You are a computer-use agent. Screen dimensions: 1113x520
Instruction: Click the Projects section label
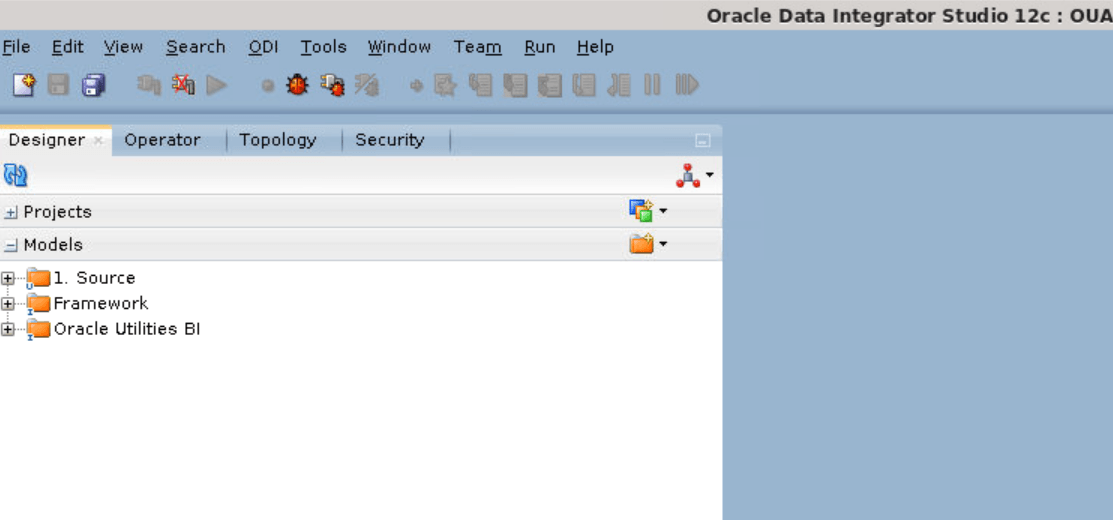pos(57,212)
